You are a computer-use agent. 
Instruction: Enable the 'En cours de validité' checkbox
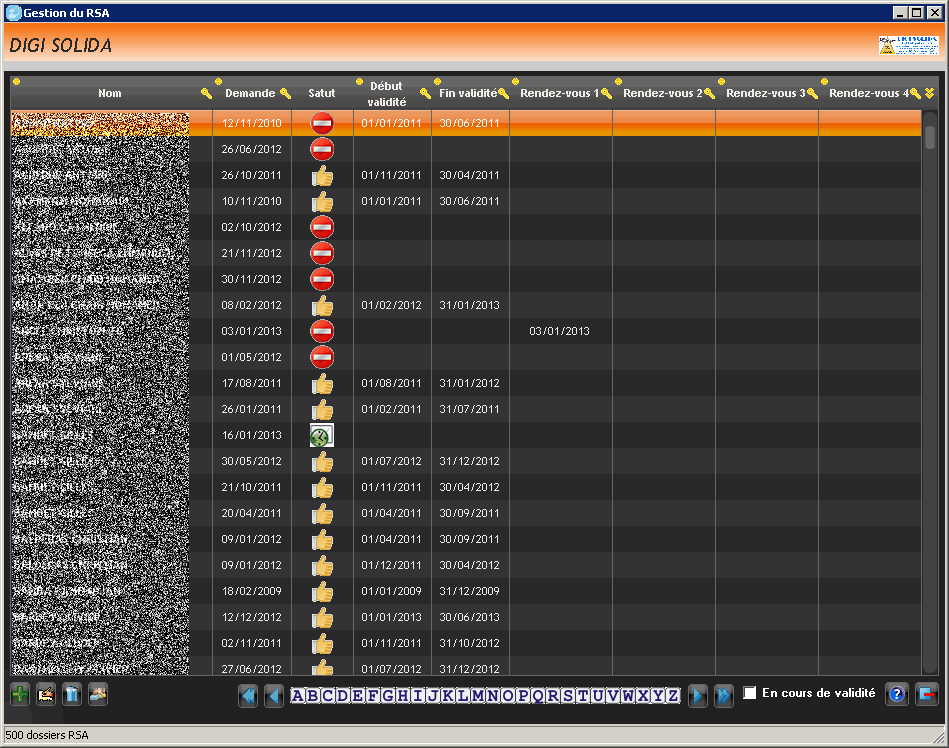tap(750, 693)
